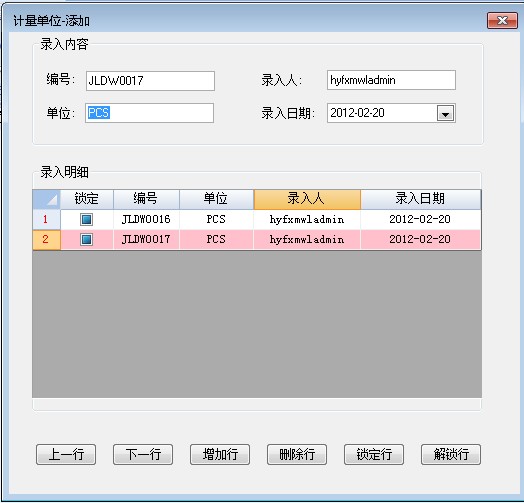Click the 编号 column header
Screen dimensions: 524x503
(146, 199)
